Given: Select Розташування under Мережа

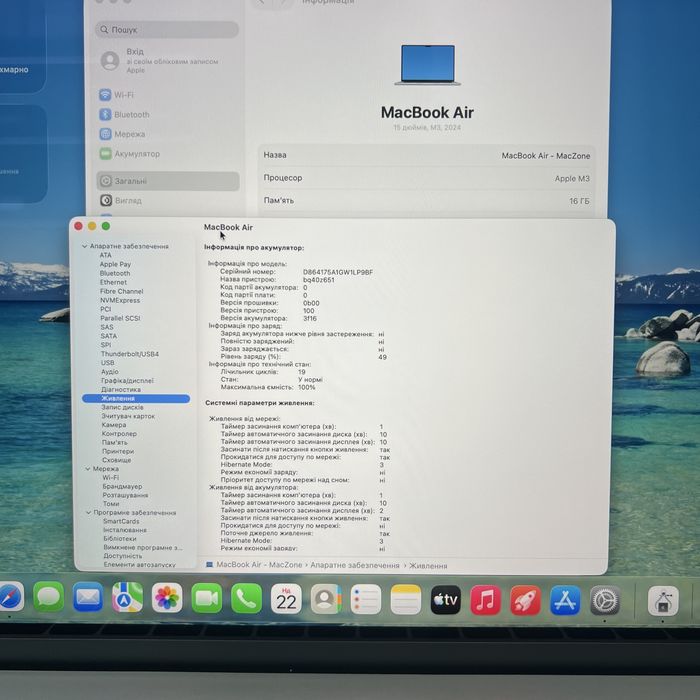Looking at the screenshot, I should pos(125,495).
